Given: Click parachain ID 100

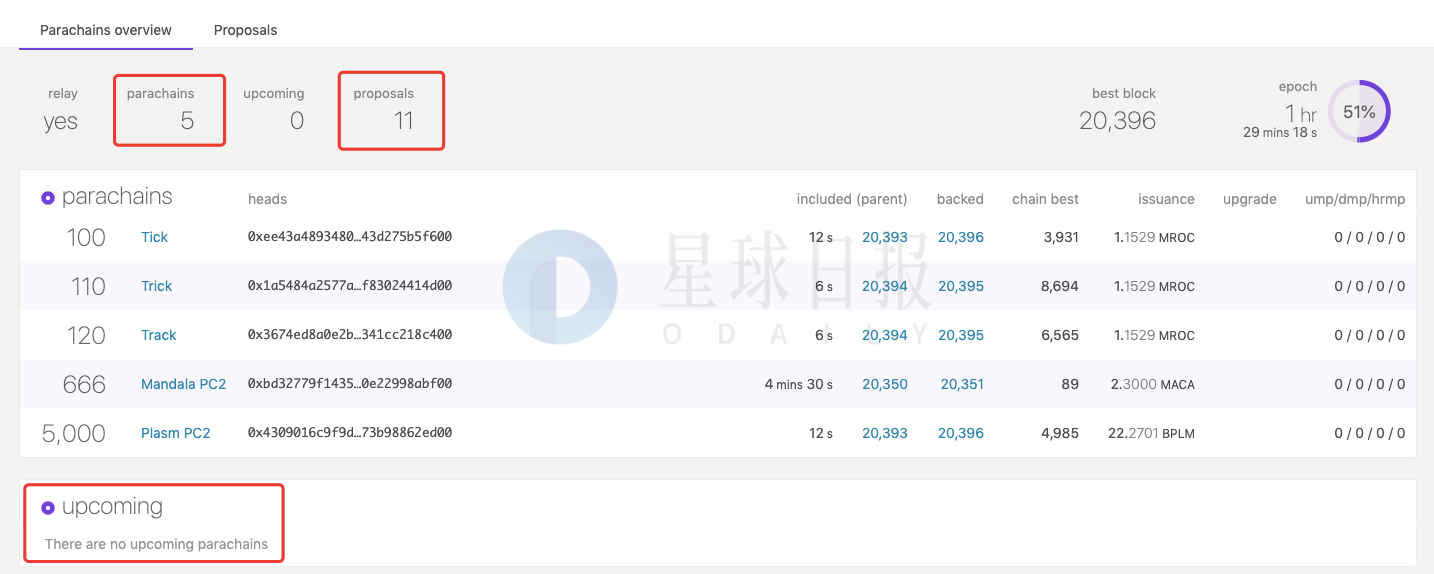Looking at the screenshot, I should pos(86,237).
